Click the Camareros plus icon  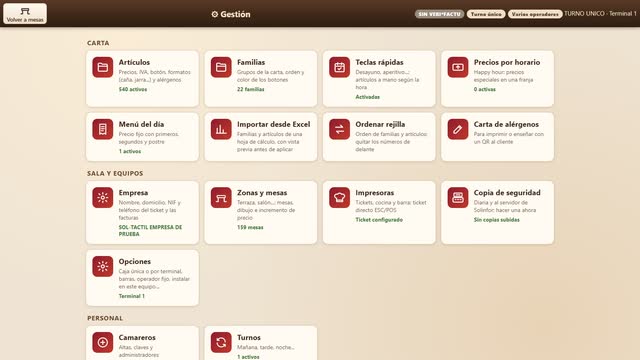pos(102,342)
